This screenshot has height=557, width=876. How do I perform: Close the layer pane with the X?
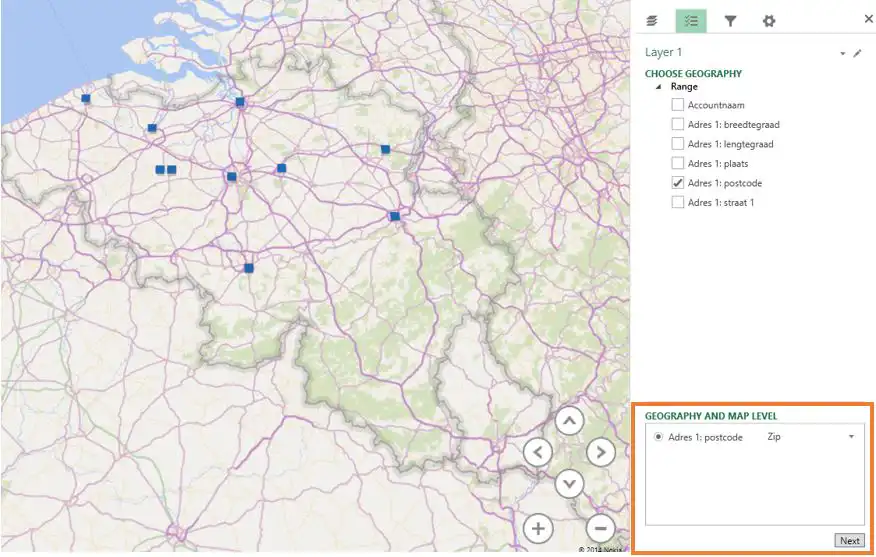[x=868, y=19]
